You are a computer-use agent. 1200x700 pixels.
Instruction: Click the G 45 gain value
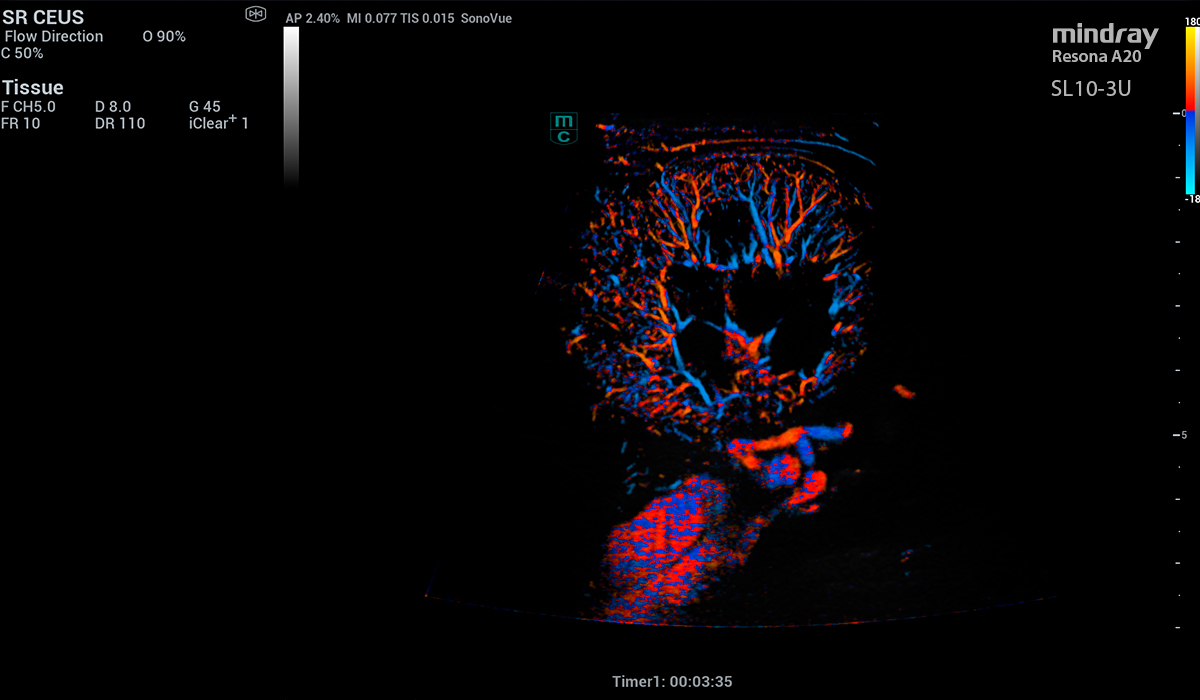[x=204, y=107]
